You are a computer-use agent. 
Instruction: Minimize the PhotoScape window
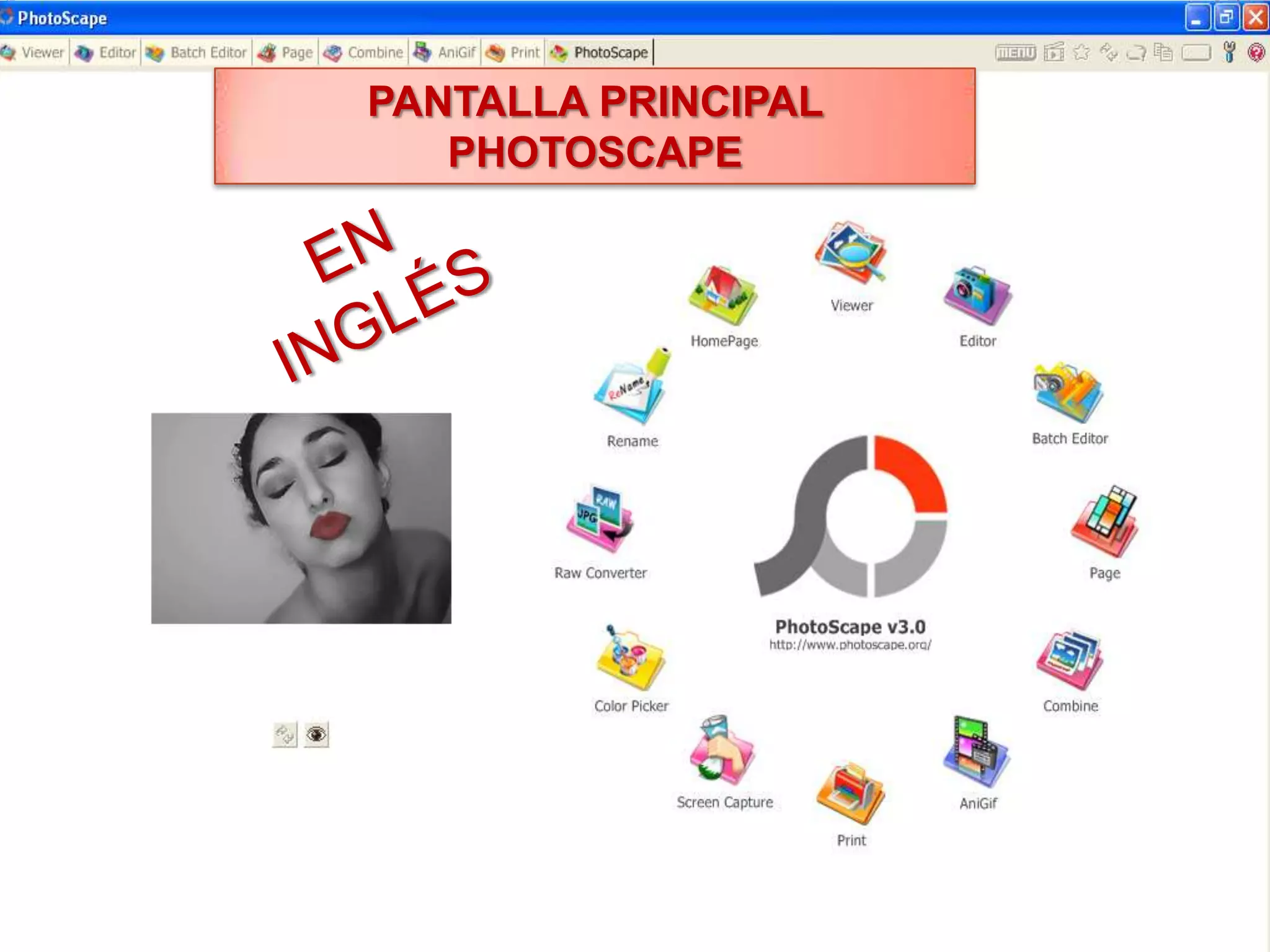pos(1197,17)
